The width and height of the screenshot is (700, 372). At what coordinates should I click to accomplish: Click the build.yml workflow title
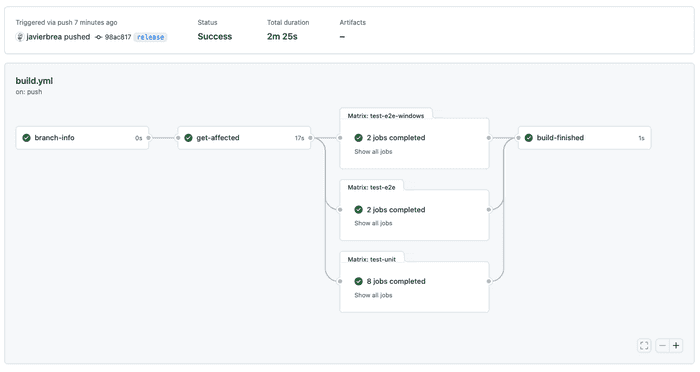click(x=34, y=81)
